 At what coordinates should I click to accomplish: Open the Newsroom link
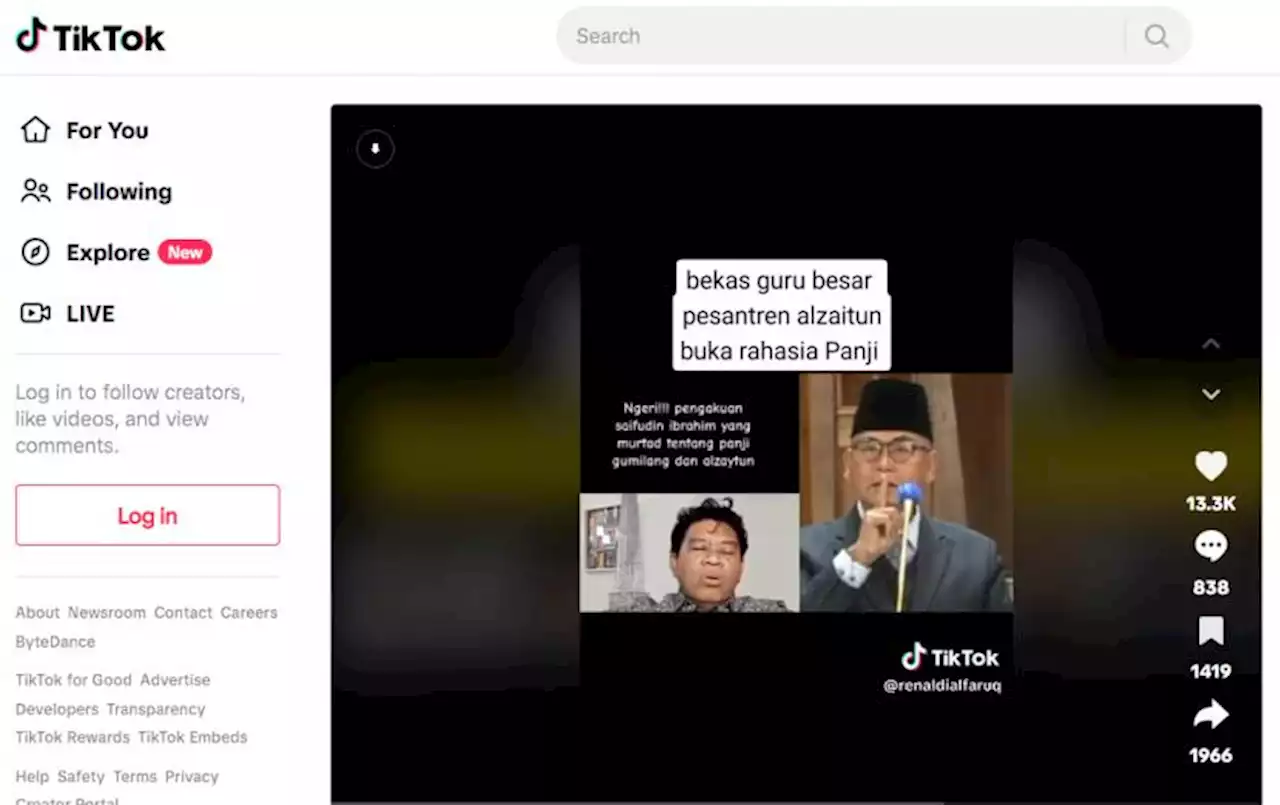[x=107, y=612]
